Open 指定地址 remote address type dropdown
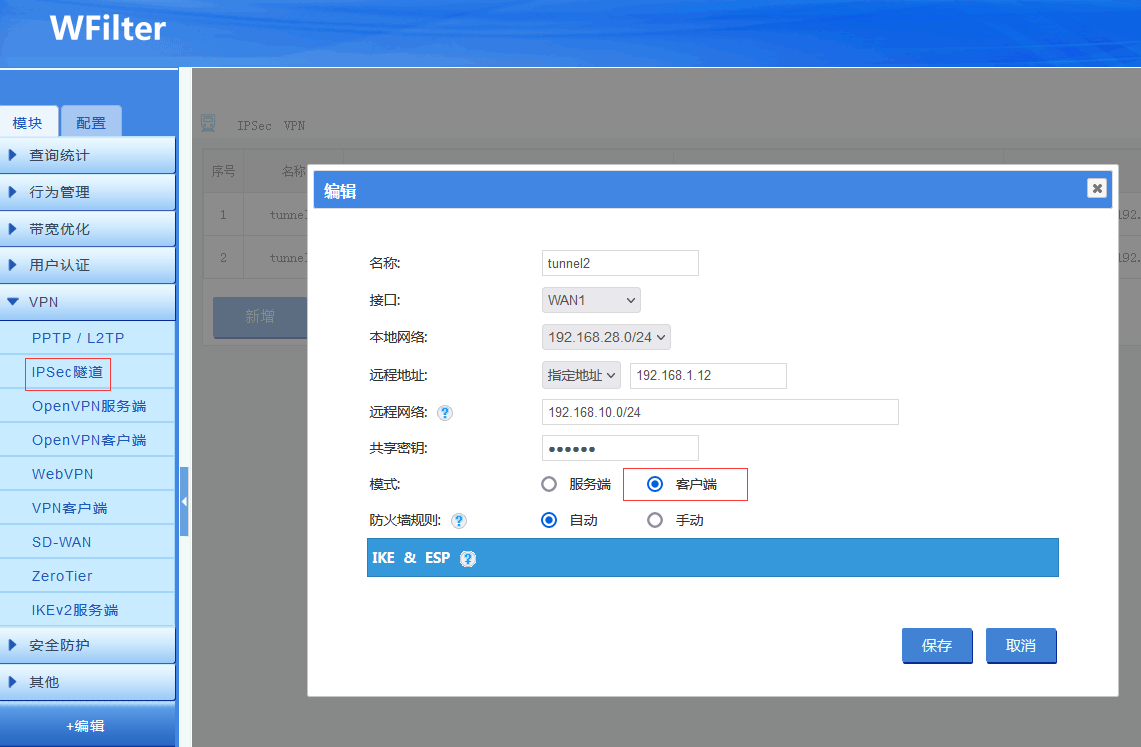 tap(581, 375)
